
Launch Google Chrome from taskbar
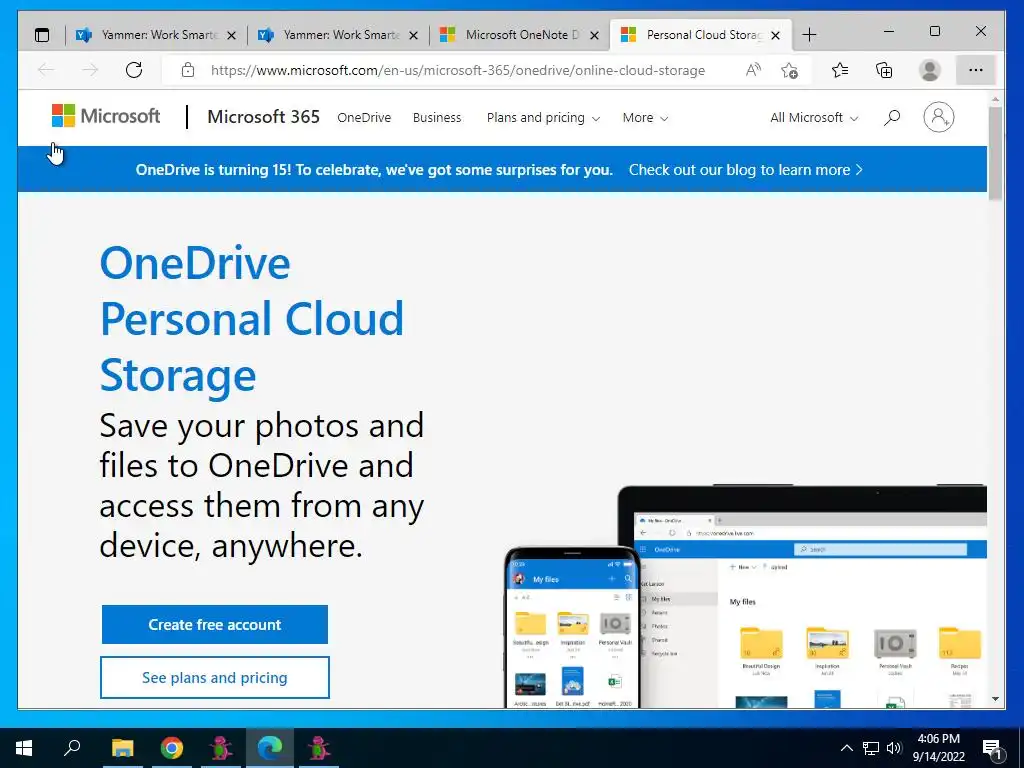tap(172, 748)
